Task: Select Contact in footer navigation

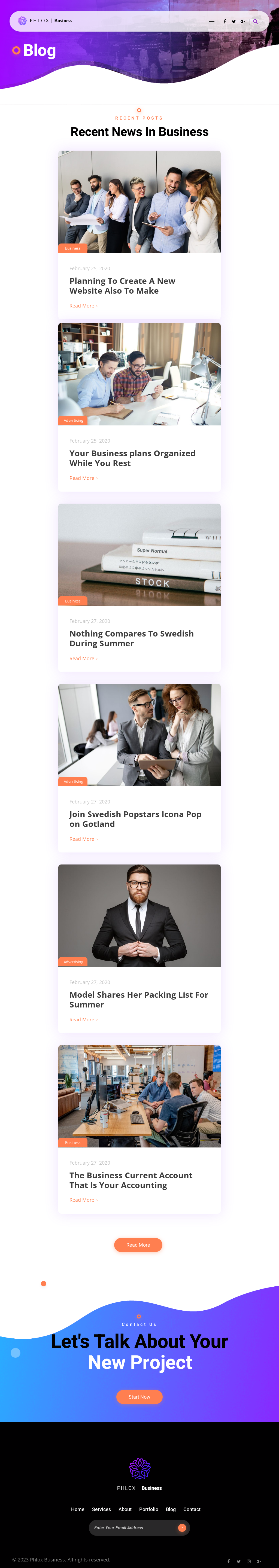Action: [192, 1509]
